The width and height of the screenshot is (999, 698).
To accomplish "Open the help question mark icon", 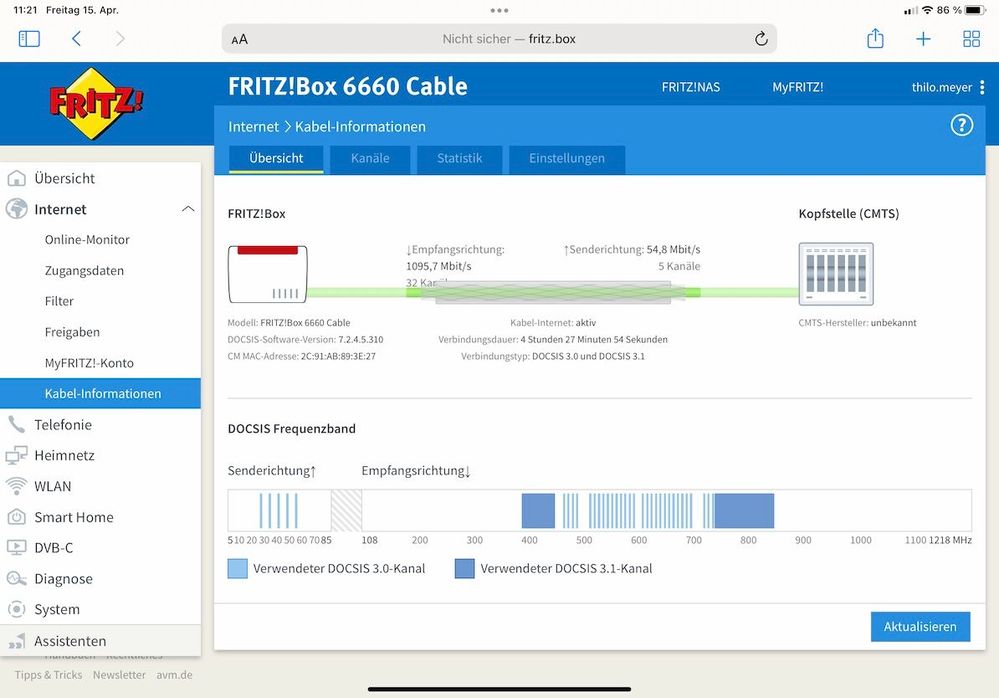I will coord(962,125).
